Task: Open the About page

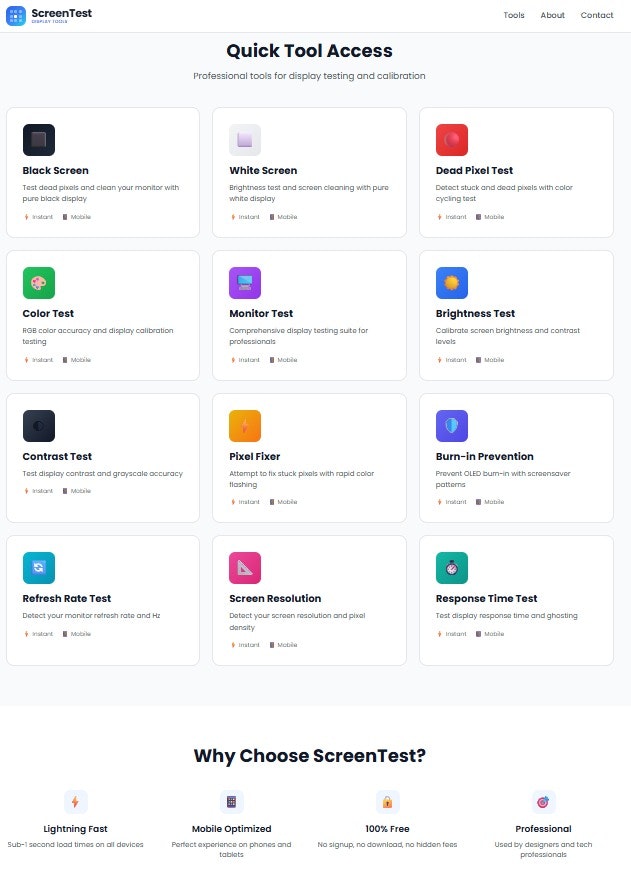Action: point(552,15)
